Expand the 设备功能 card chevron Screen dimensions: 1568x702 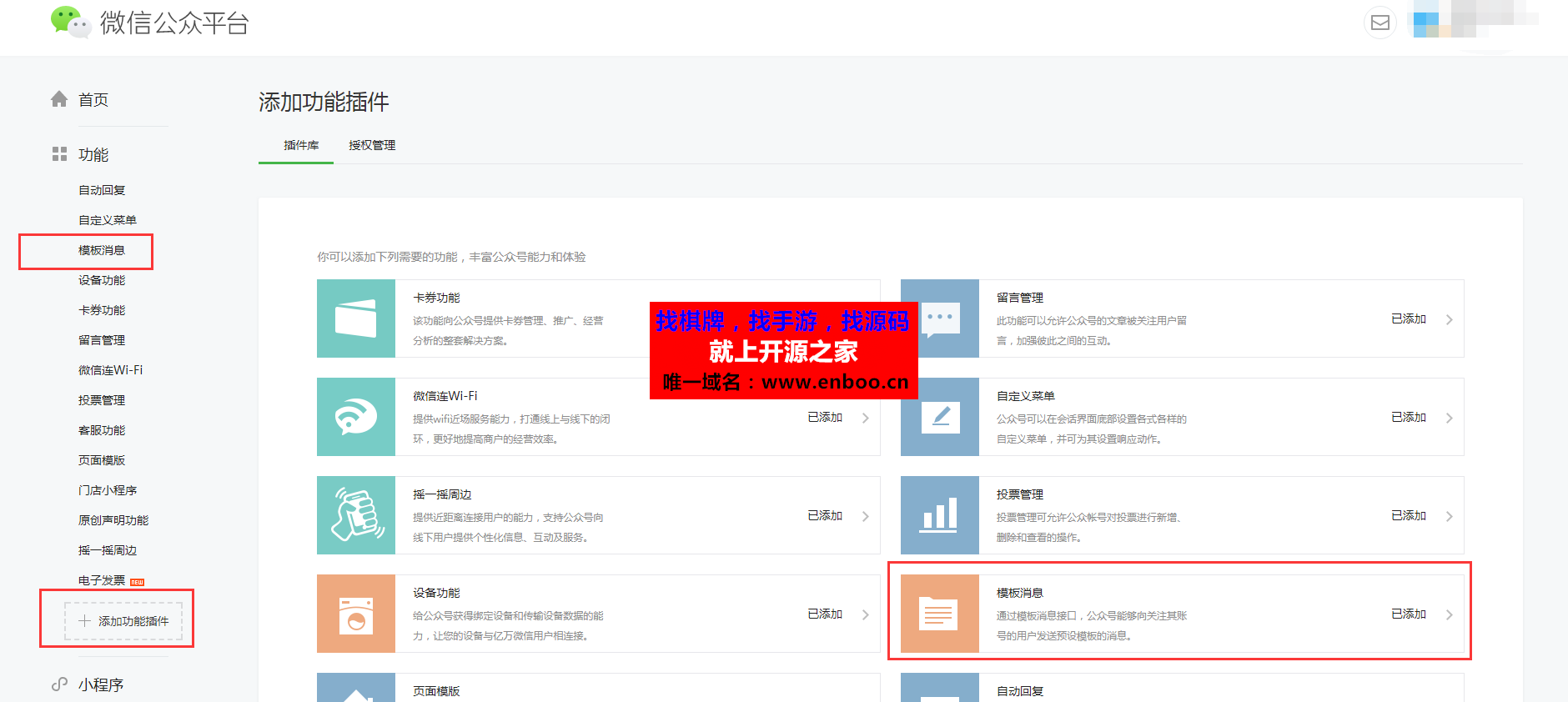point(866,614)
